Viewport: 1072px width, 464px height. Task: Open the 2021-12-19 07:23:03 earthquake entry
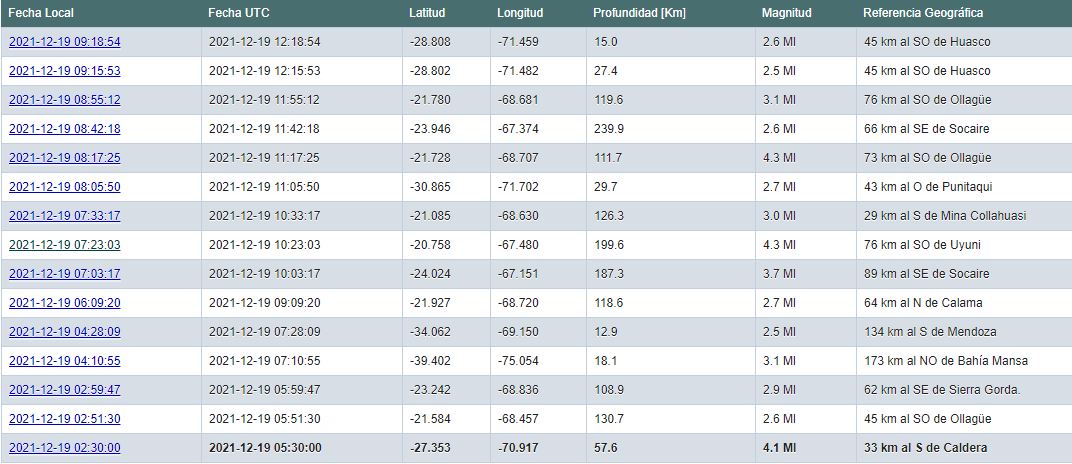point(64,245)
